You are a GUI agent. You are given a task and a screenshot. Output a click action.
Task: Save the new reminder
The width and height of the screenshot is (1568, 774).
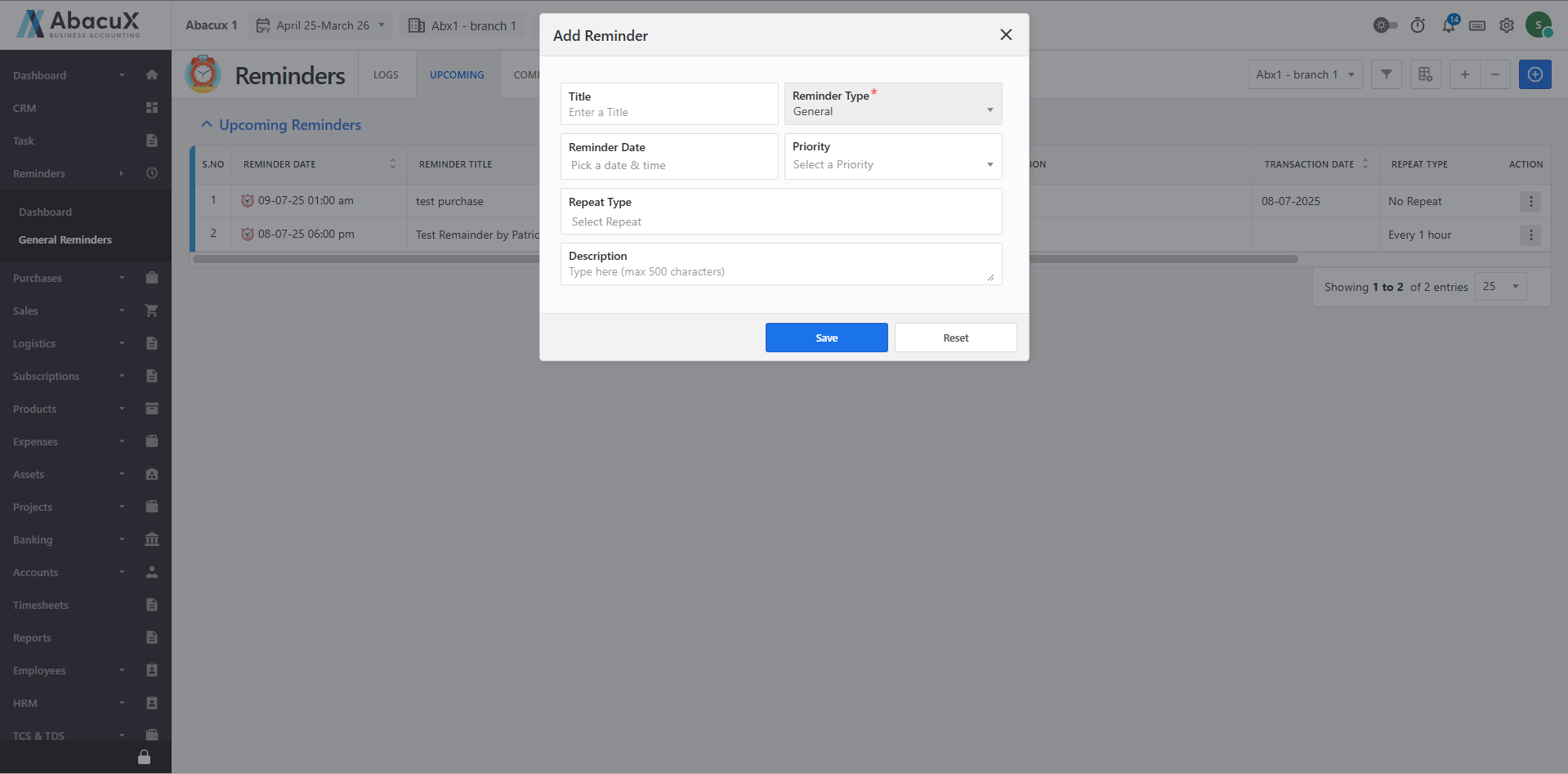(826, 338)
